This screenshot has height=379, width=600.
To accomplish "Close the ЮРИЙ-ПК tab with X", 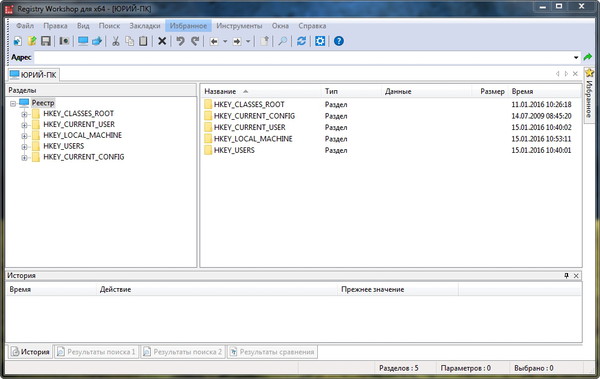I will coord(575,74).
